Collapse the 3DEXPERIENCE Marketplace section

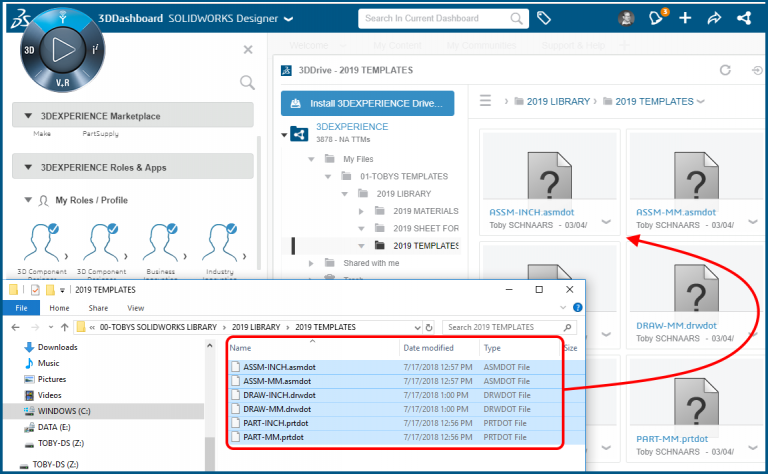[x=27, y=116]
